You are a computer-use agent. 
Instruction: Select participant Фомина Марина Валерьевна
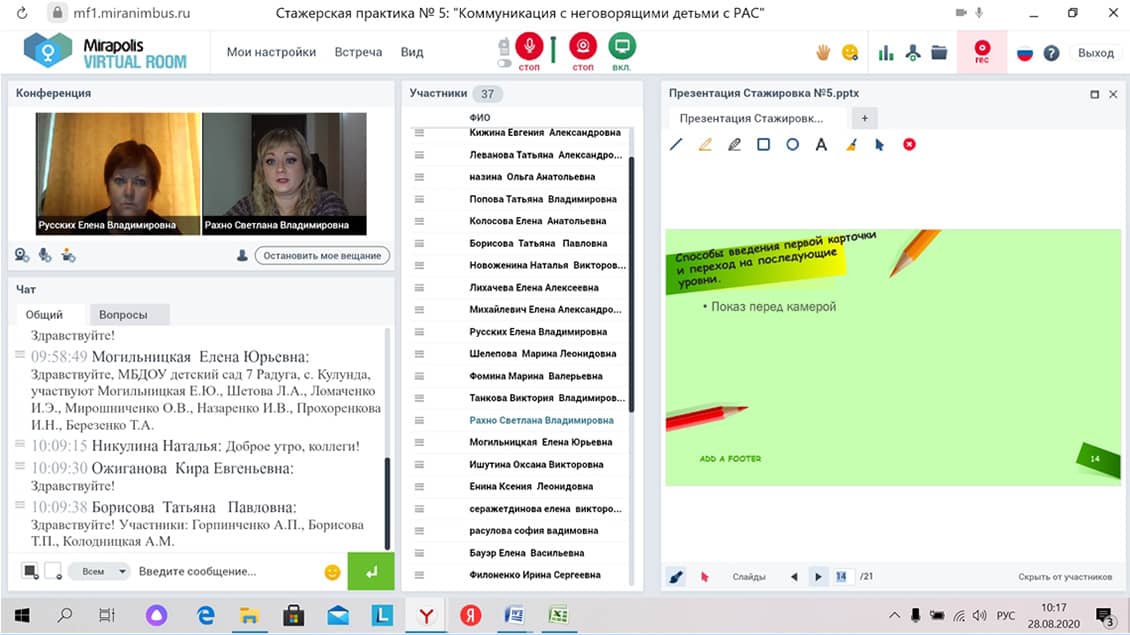pos(535,376)
